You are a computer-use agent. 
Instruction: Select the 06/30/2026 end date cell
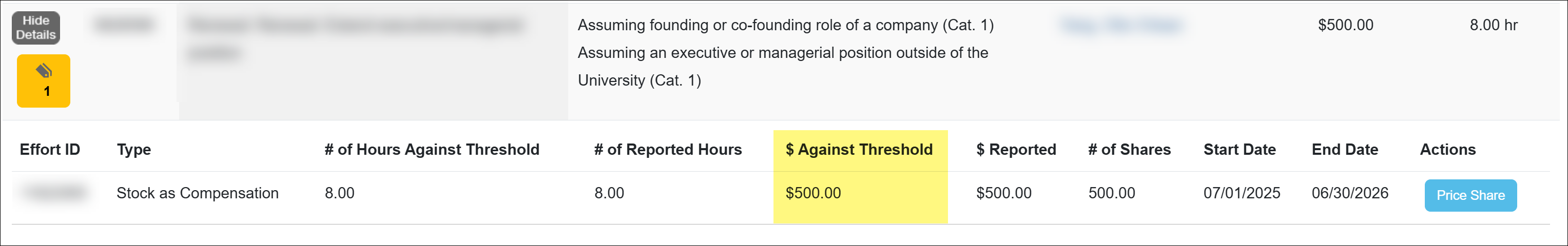[1350, 193]
